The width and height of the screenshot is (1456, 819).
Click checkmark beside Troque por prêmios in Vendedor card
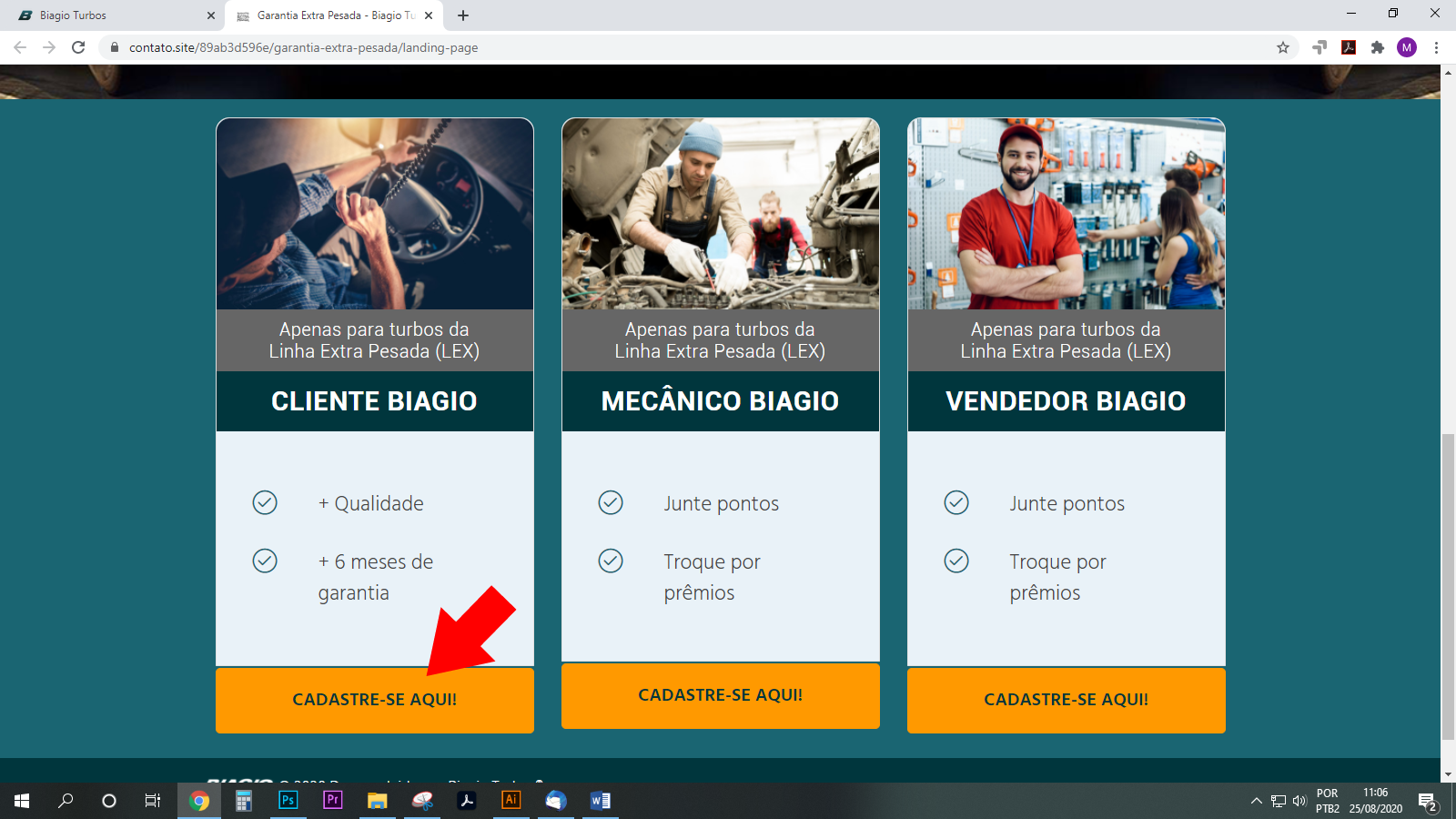[956, 561]
